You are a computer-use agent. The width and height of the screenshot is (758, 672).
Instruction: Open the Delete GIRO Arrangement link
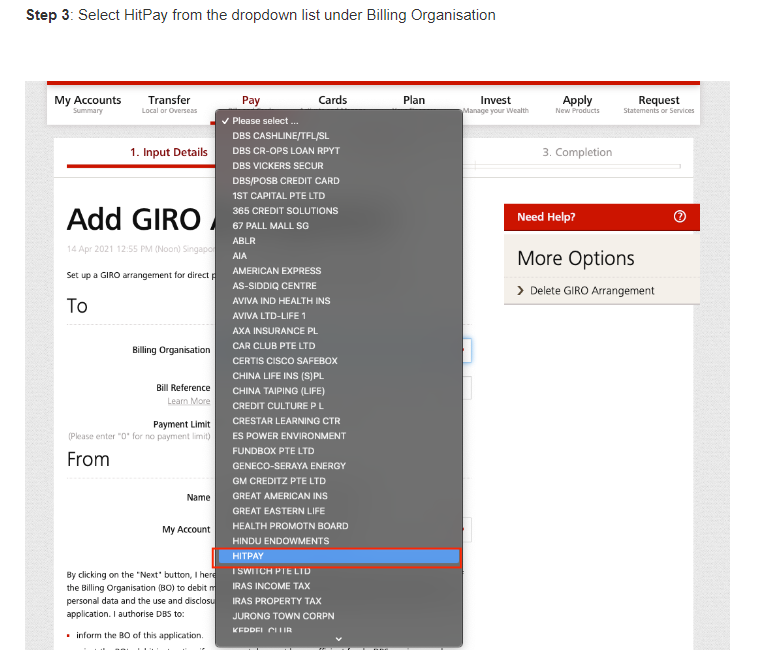click(x=592, y=291)
